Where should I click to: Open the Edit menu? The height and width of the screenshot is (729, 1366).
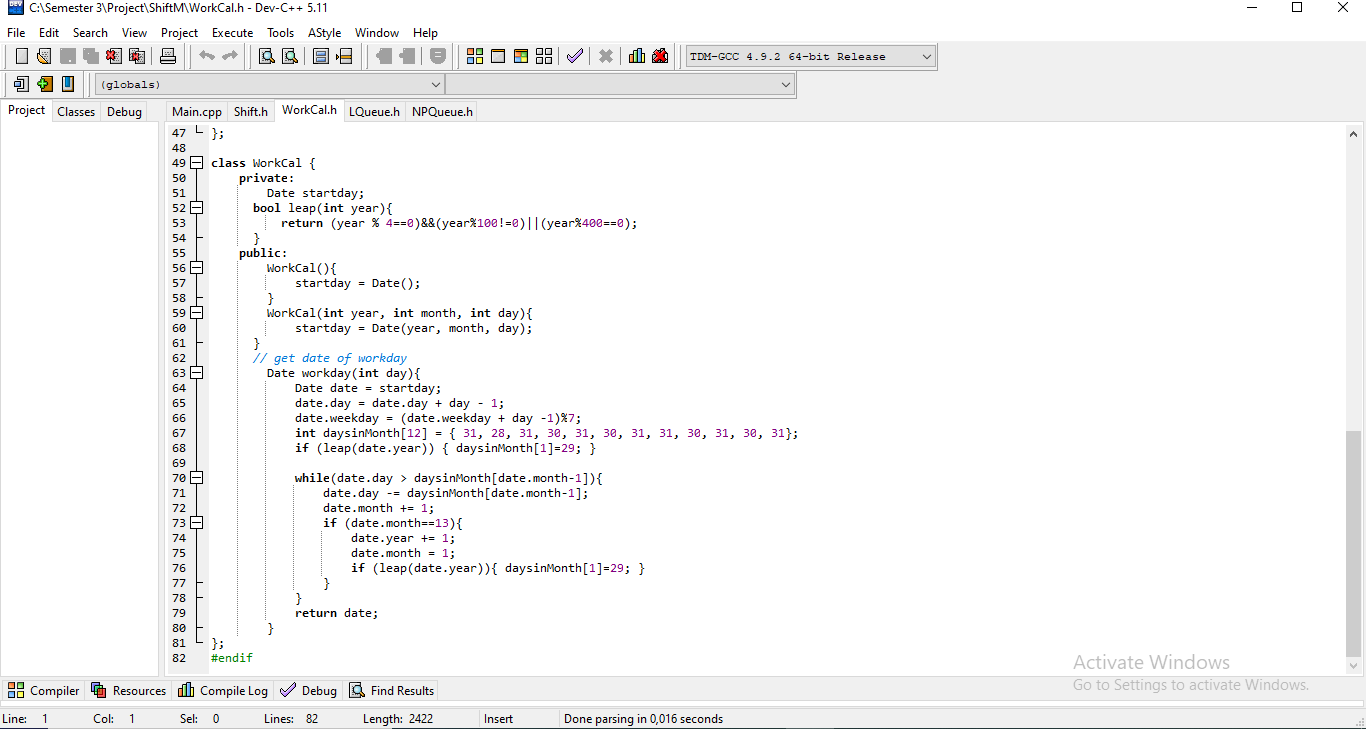[49, 33]
